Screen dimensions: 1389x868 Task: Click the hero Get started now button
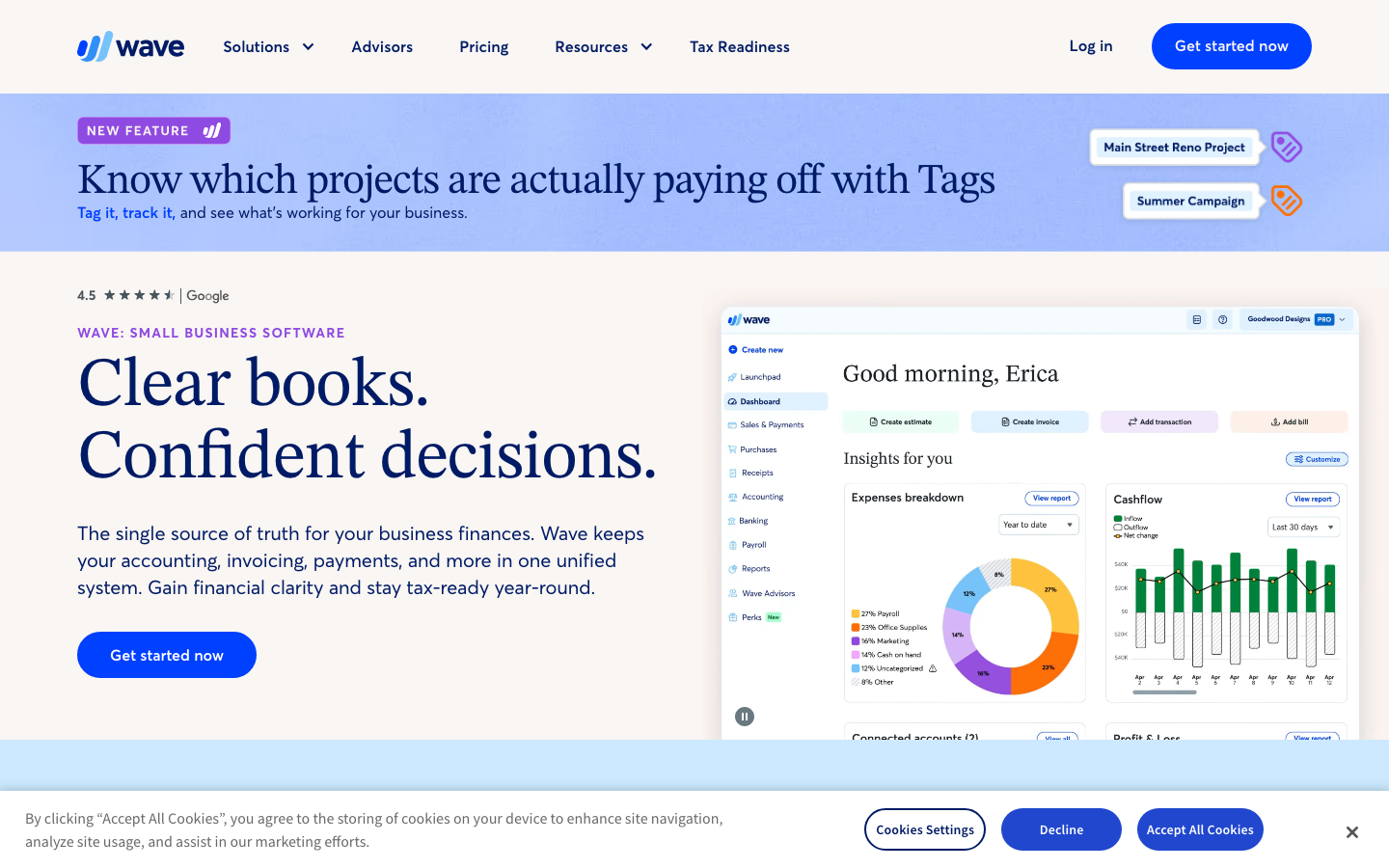point(167,655)
